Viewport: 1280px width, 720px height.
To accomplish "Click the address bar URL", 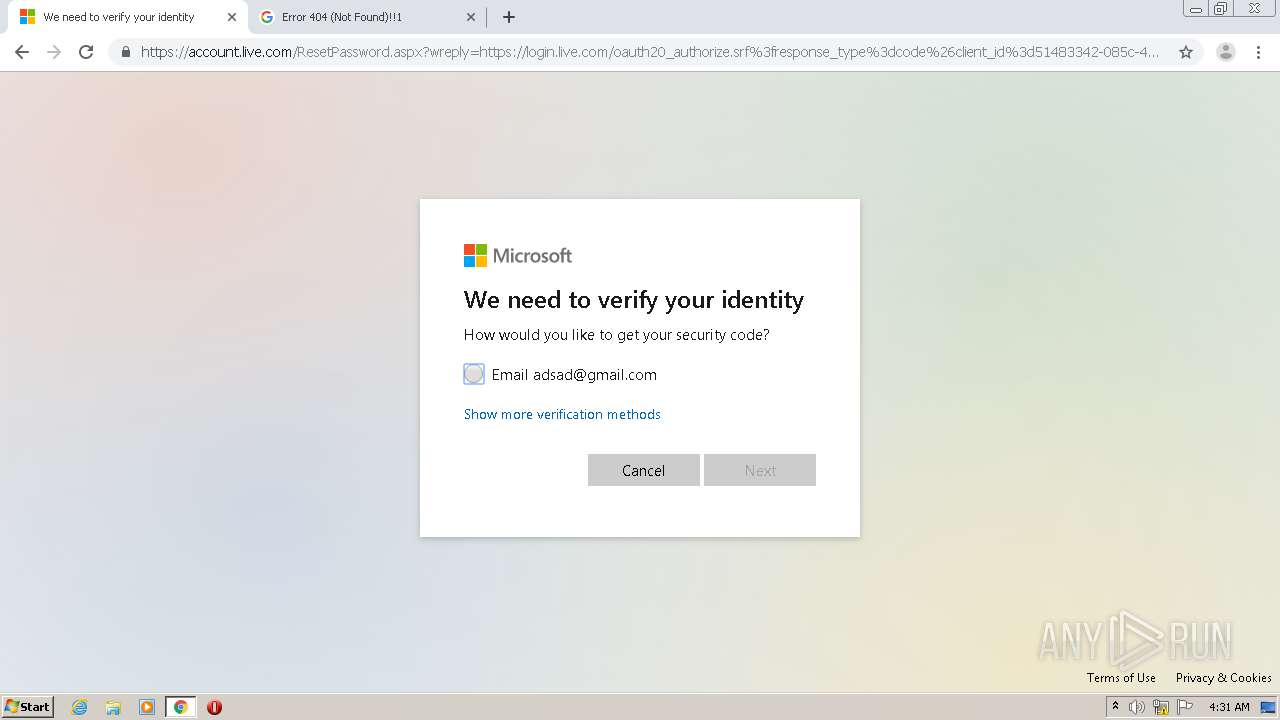I will pos(650,52).
